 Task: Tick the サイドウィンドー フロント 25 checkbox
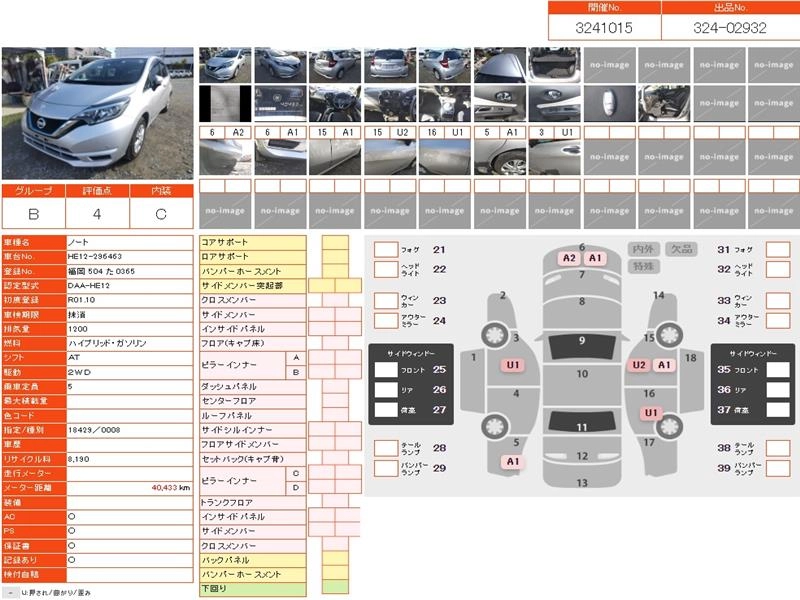pos(386,369)
